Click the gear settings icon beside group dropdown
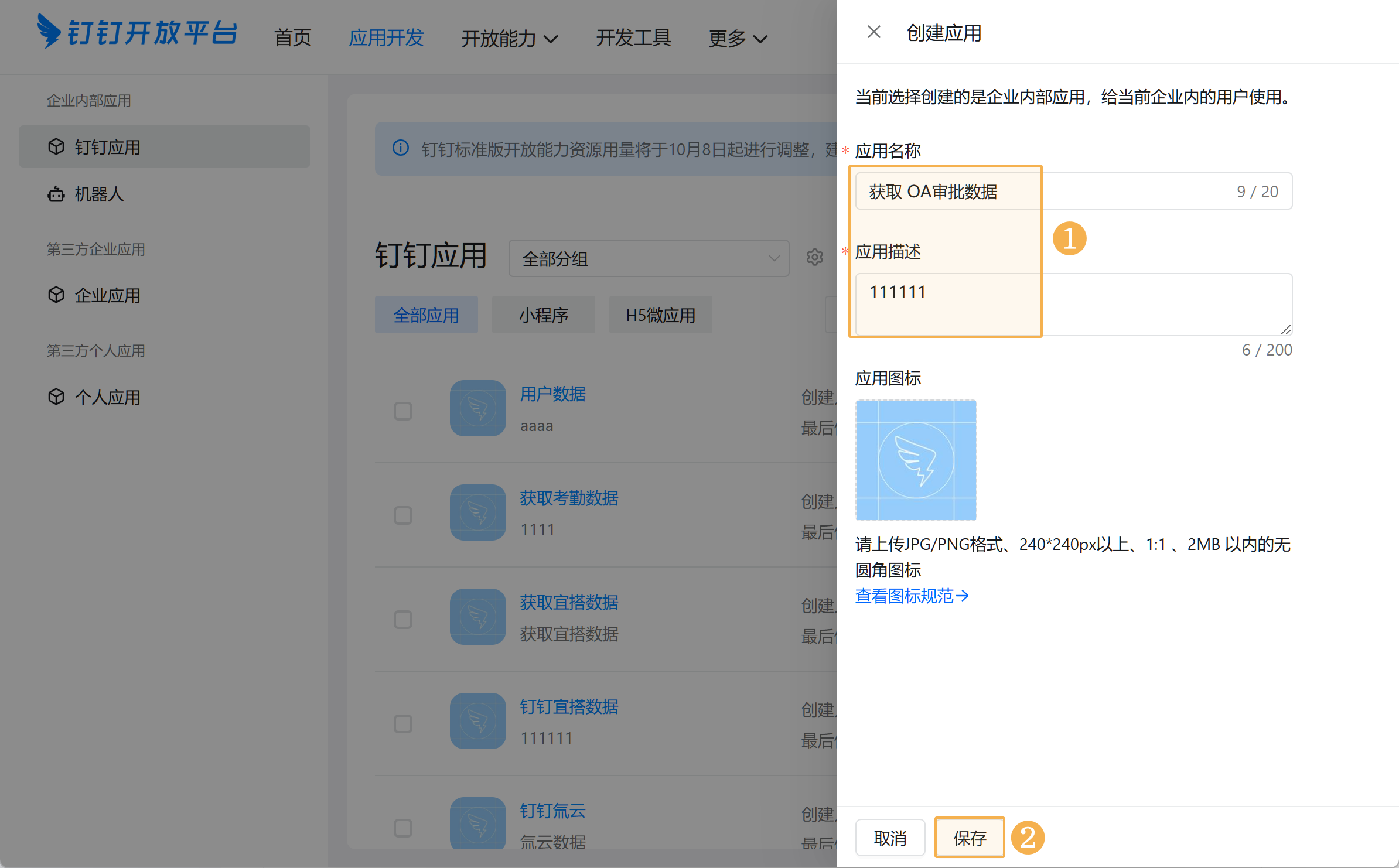Image resolution: width=1399 pixels, height=868 pixels. tap(814, 257)
